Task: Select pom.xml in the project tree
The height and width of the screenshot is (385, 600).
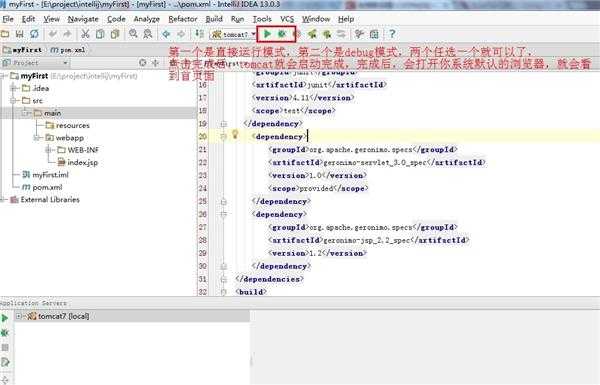Action: [x=42, y=187]
